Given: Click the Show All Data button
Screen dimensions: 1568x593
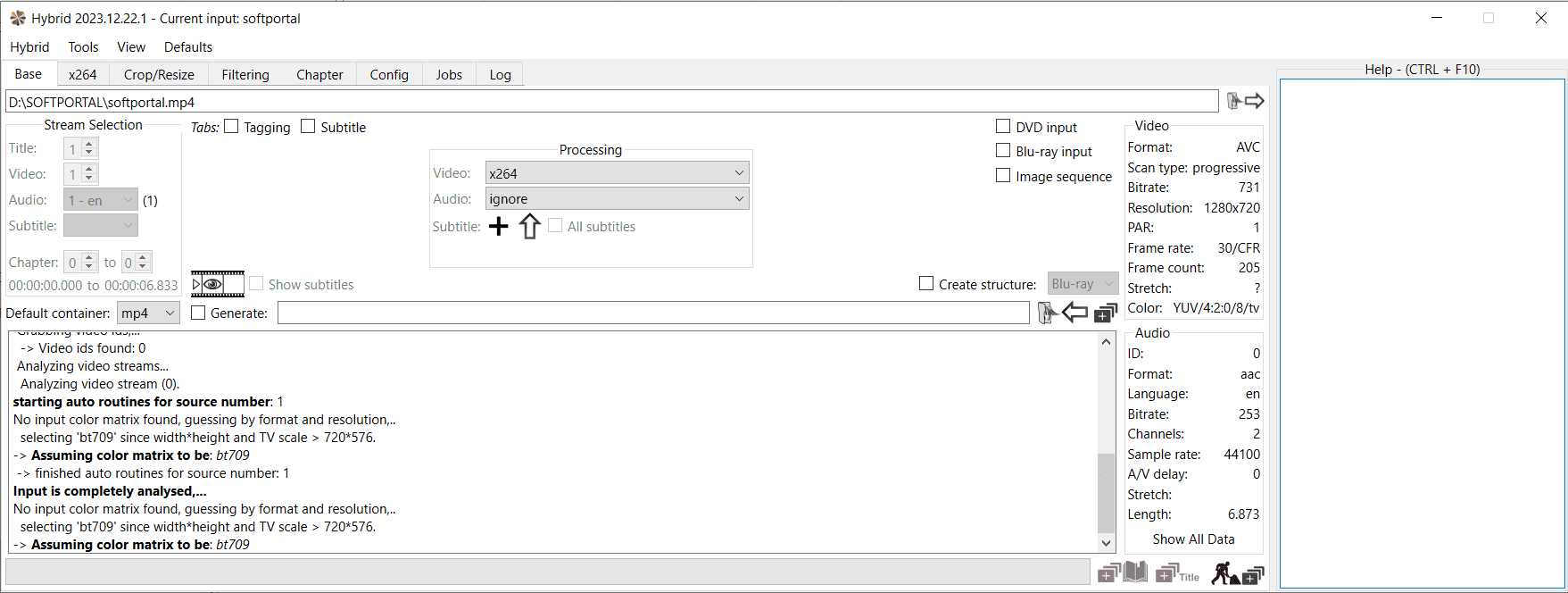Looking at the screenshot, I should coord(1193,539).
